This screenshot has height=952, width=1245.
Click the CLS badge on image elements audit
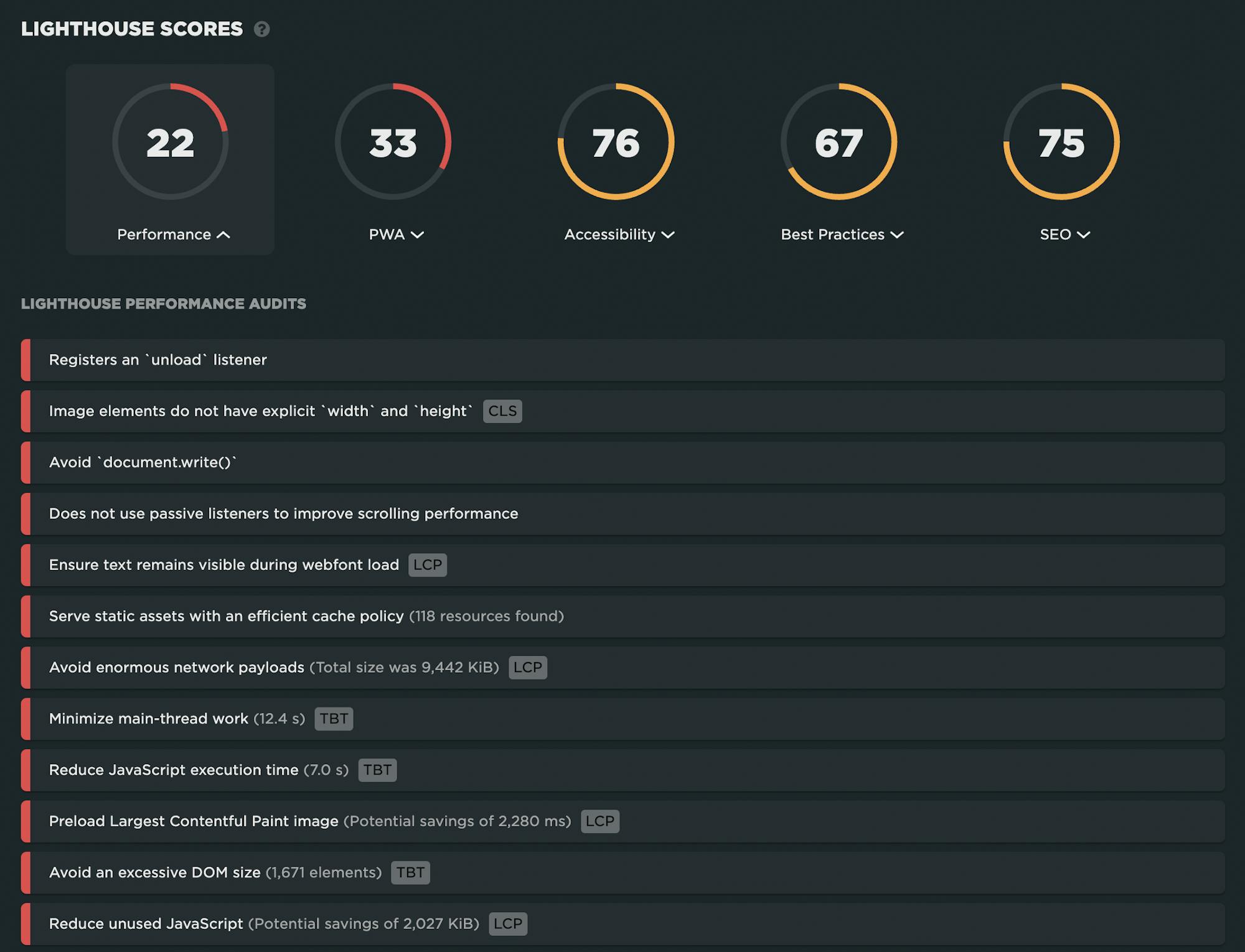502,411
